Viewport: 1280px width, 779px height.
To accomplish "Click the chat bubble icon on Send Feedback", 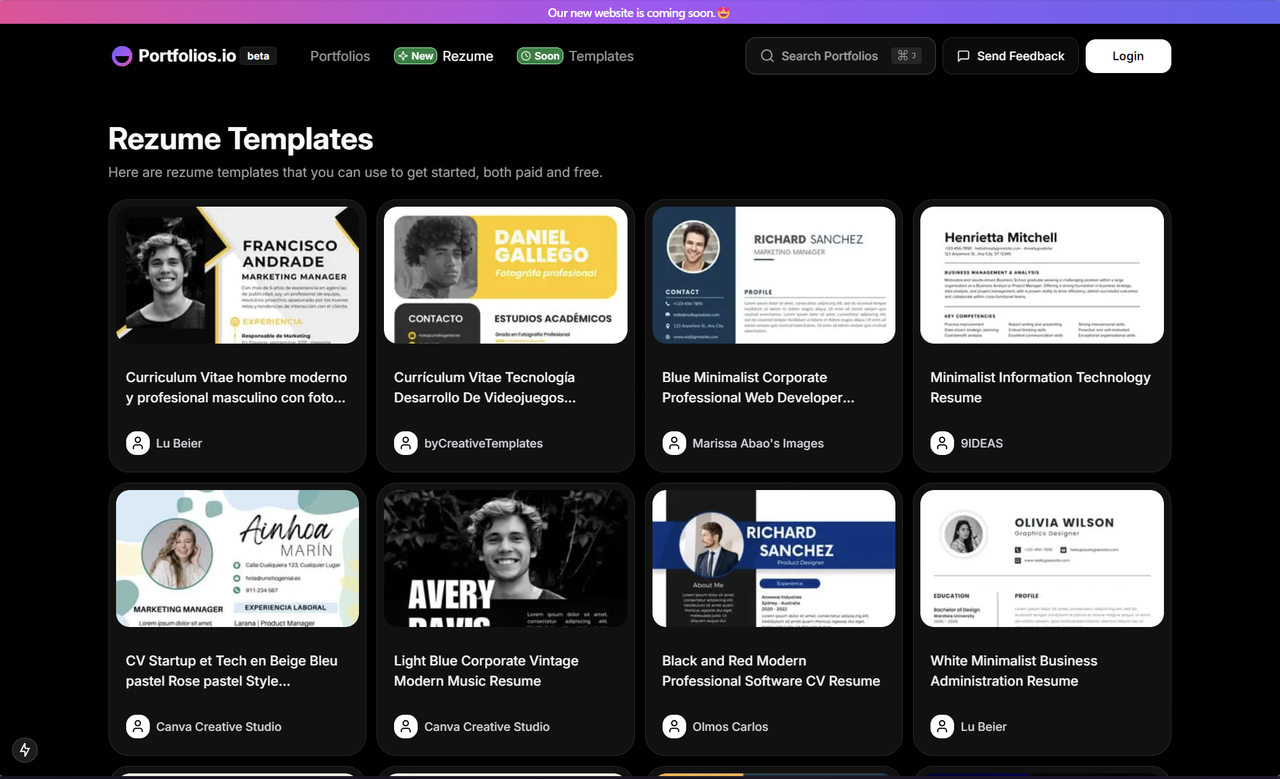I will 961,56.
